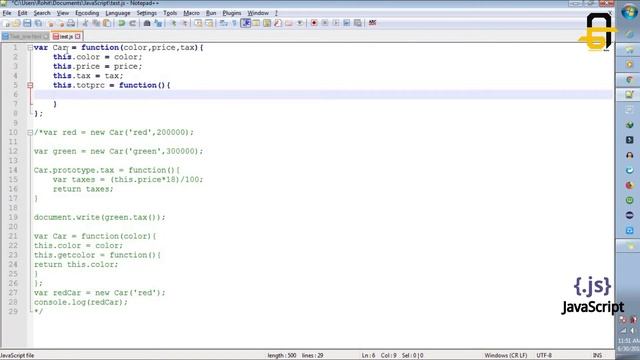Switch to the first blurred document tab

pos(25,36)
